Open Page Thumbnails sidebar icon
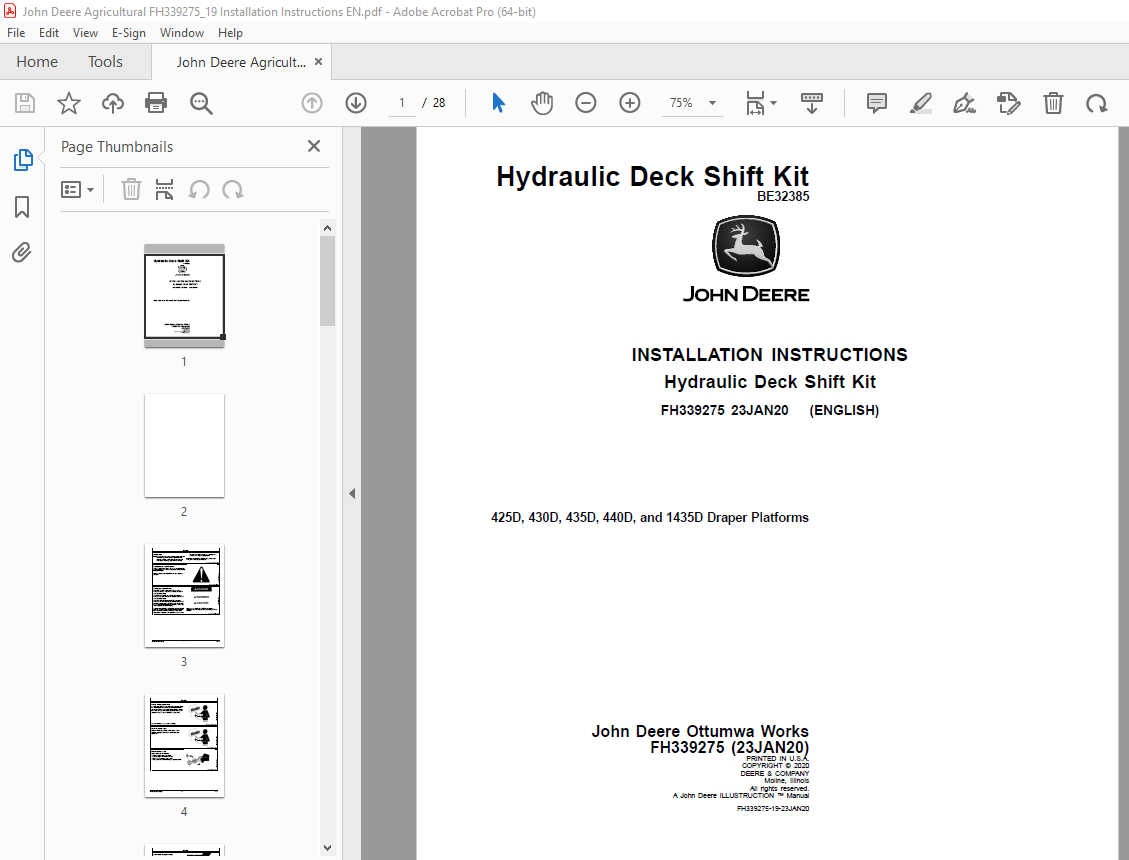This screenshot has height=860, width=1129. (22, 160)
